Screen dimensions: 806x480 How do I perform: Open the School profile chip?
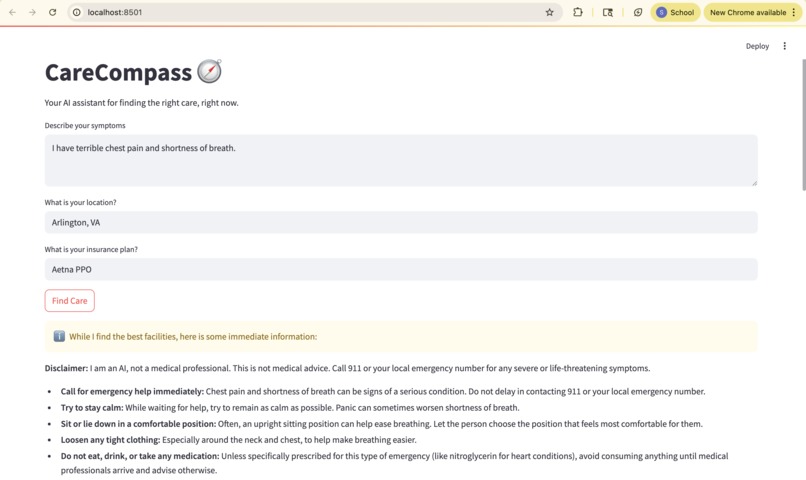tap(675, 12)
